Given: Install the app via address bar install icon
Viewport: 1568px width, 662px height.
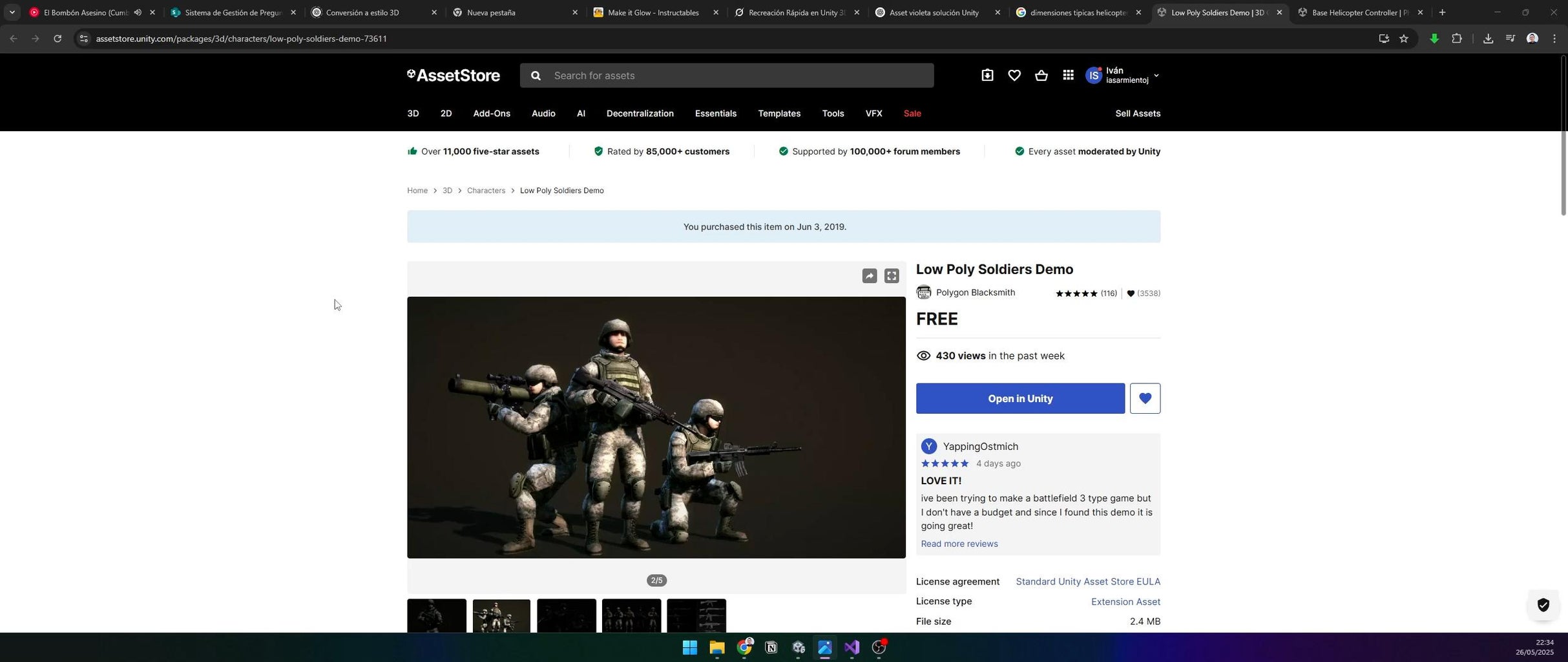Looking at the screenshot, I should [x=1383, y=39].
